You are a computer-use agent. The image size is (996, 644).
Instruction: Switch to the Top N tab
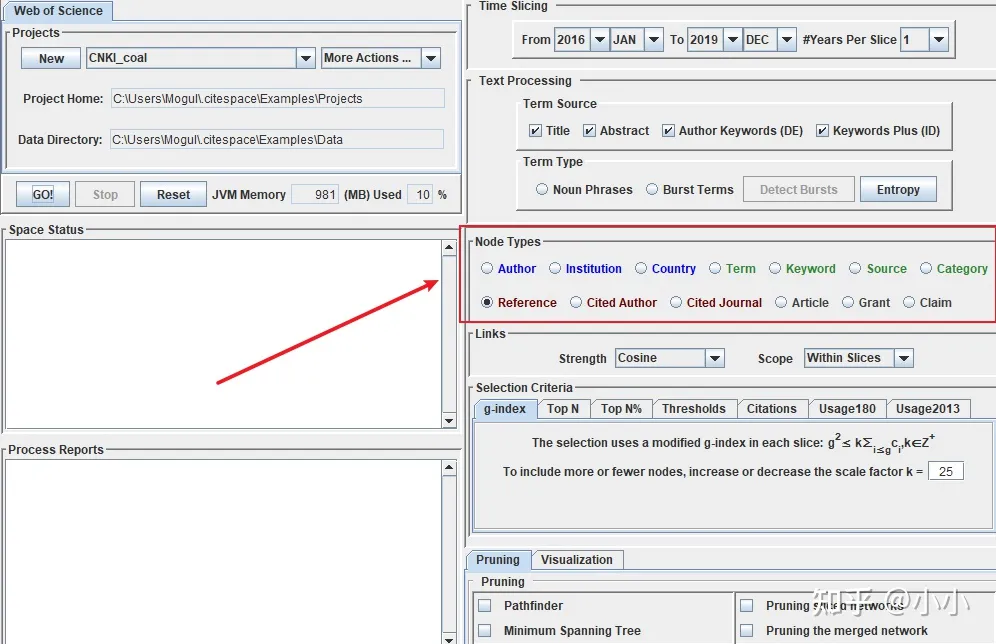tap(563, 409)
